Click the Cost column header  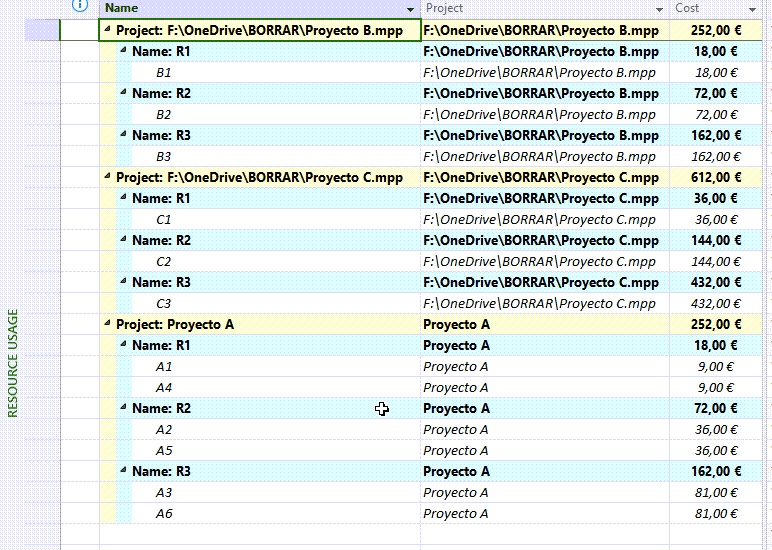[716, 8]
